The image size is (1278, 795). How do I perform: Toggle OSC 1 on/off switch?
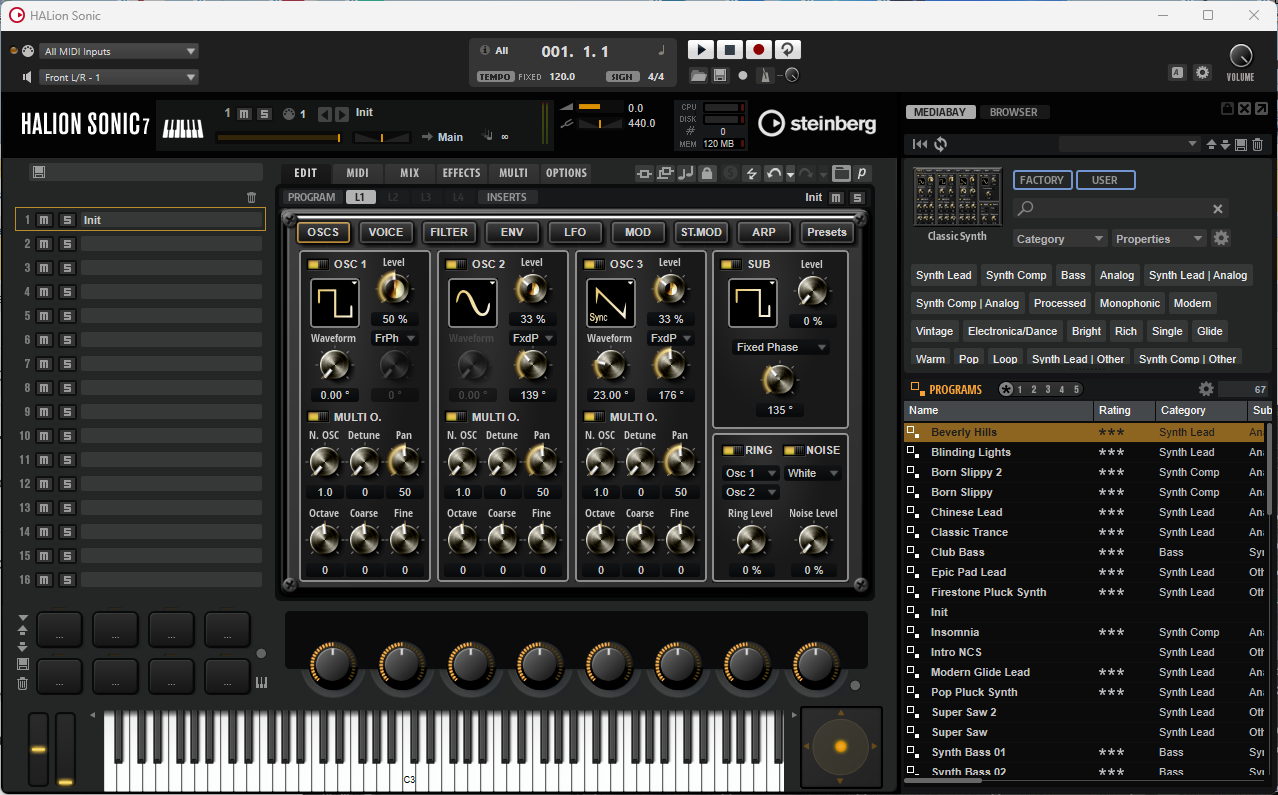(x=318, y=264)
